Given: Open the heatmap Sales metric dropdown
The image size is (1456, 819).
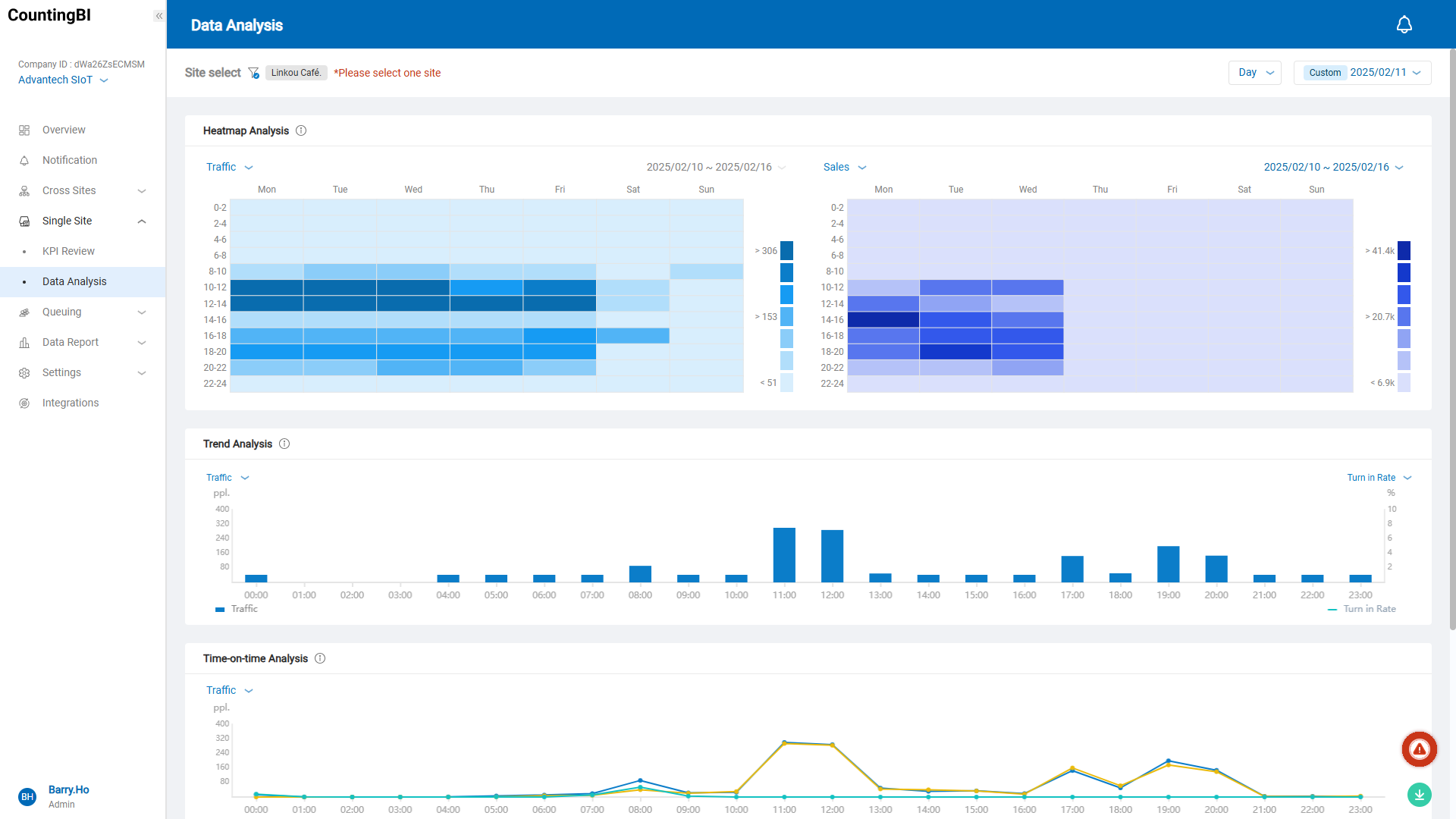Looking at the screenshot, I should pyautogui.click(x=844, y=167).
